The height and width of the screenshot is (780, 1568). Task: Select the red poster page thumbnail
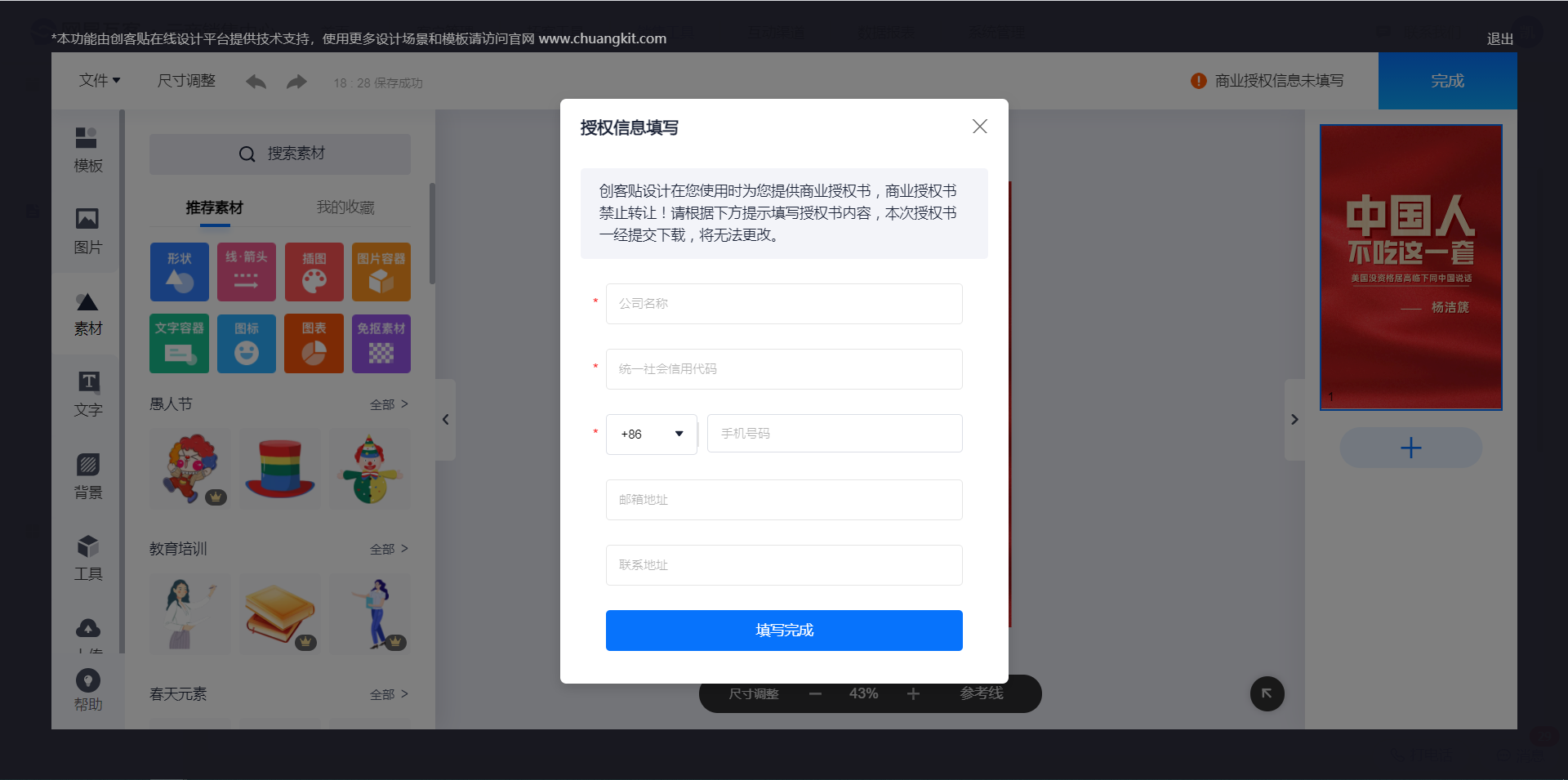click(1411, 267)
